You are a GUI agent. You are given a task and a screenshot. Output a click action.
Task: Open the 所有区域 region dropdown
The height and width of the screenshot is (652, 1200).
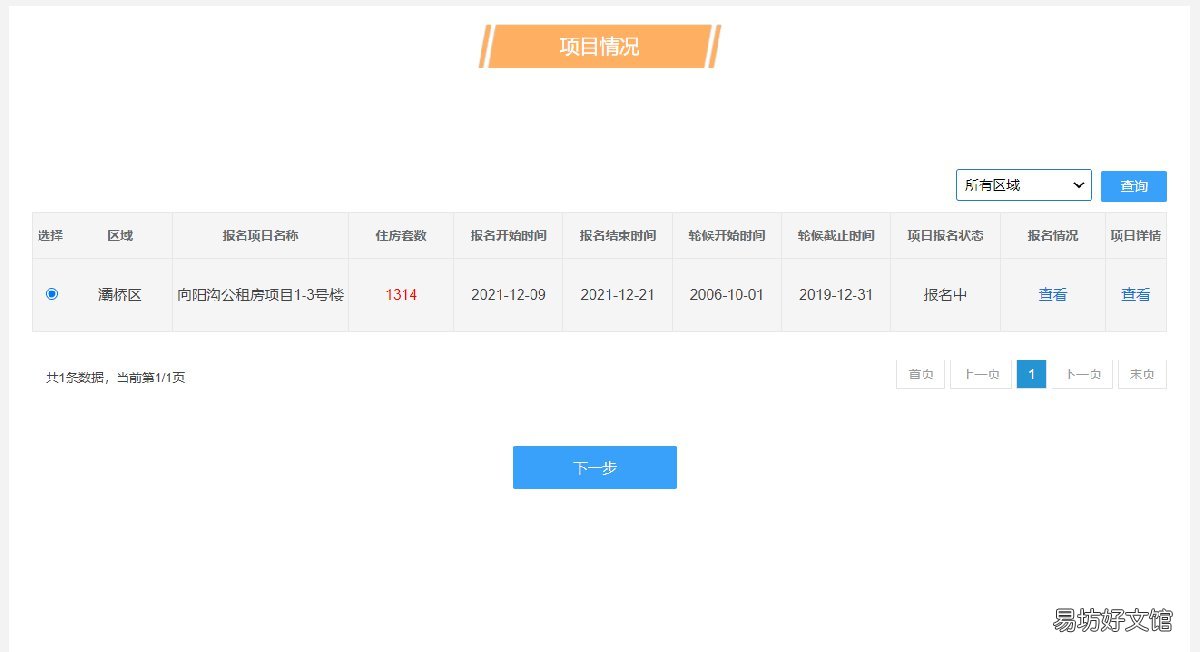click(1023, 185)
